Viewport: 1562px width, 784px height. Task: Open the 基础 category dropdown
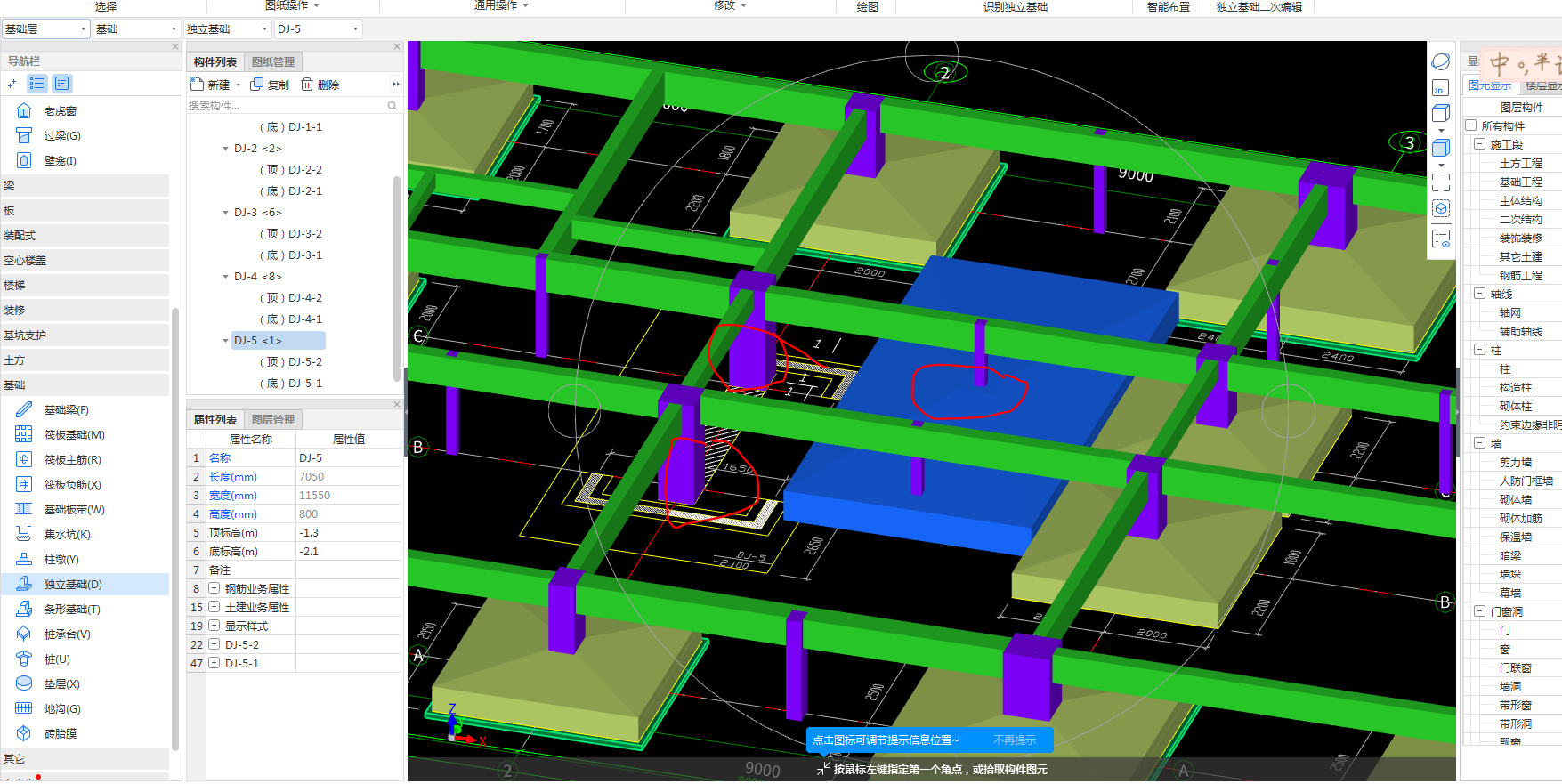click(x=136, y=29)
